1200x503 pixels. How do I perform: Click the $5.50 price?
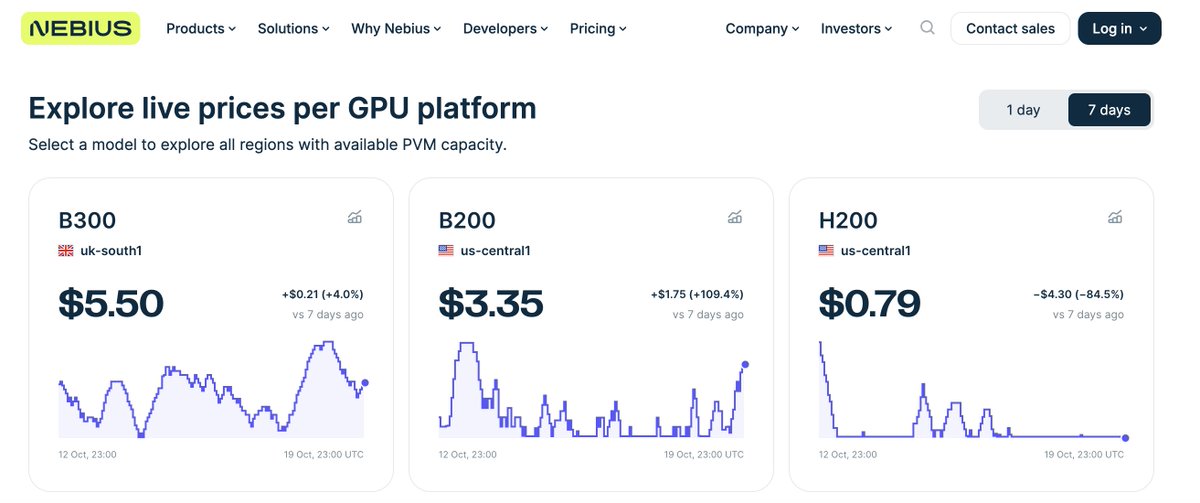111,303
